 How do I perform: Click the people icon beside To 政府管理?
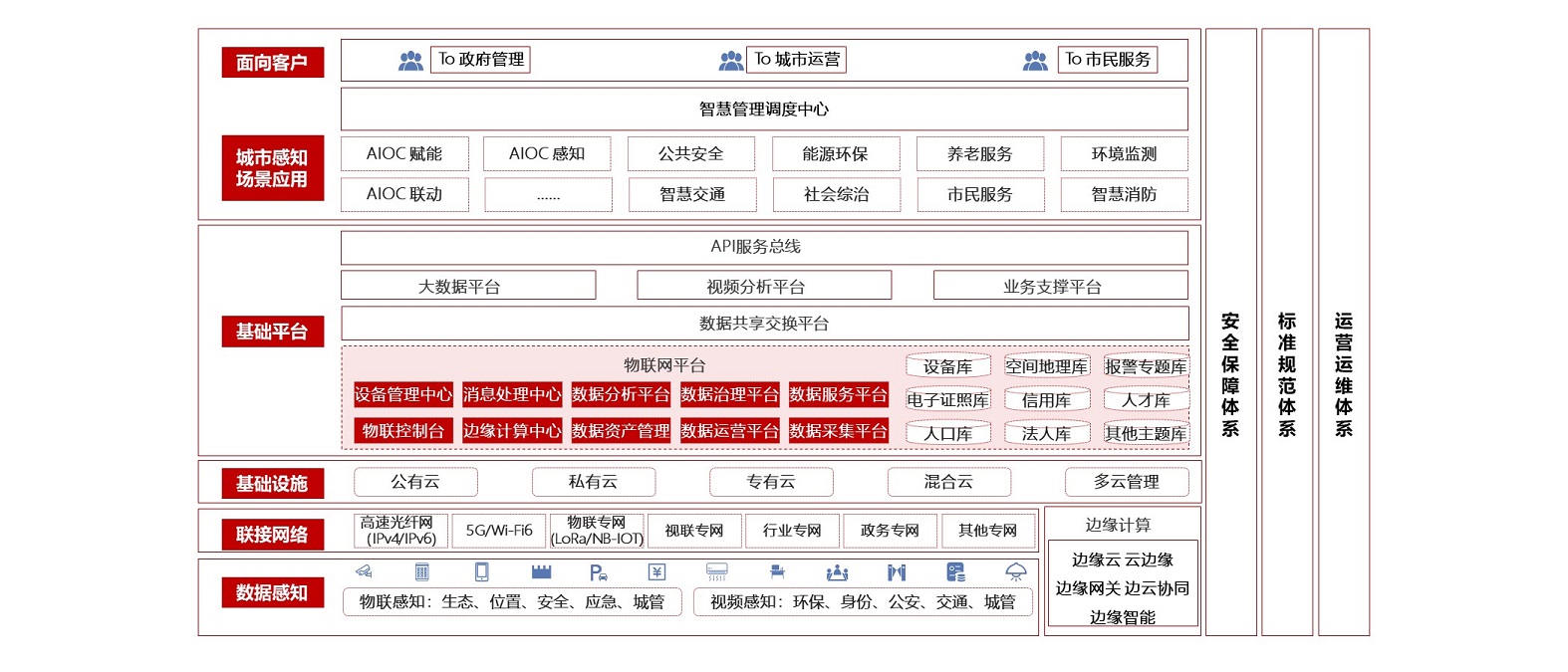pos(410,61)
